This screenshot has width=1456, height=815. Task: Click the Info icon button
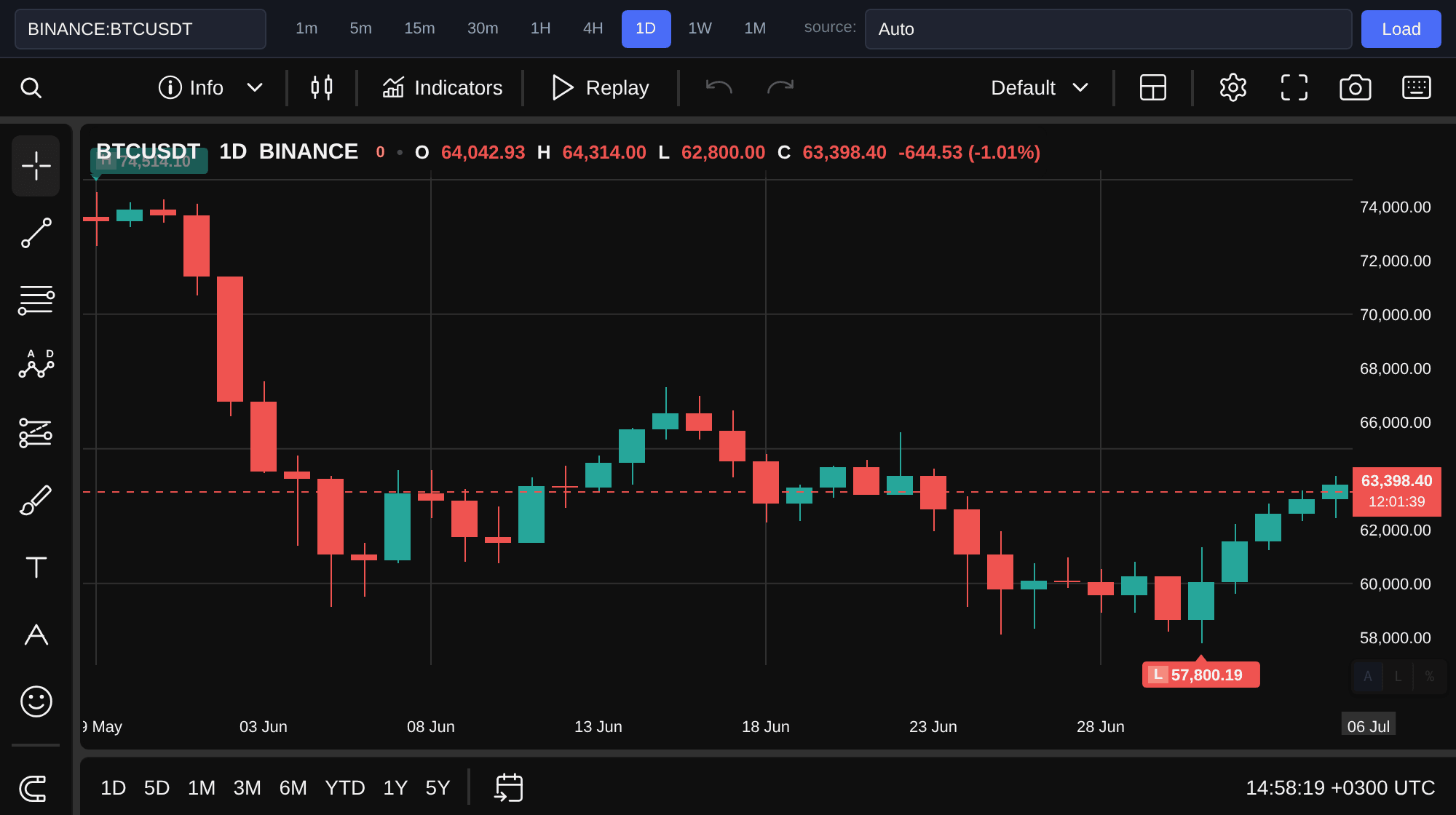point(191,87)
